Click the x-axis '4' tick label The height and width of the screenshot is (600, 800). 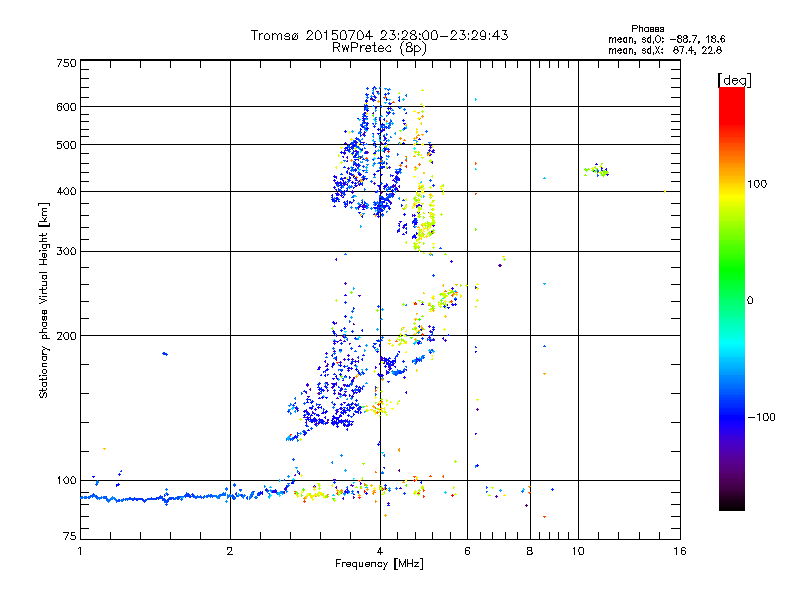[380, 551]
